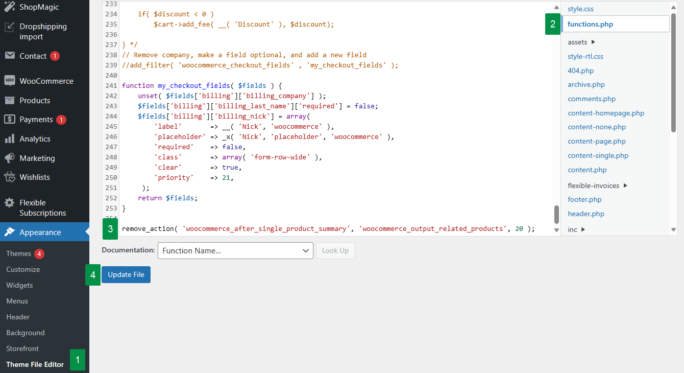Open the Themes submenu item

pos(18,253)
